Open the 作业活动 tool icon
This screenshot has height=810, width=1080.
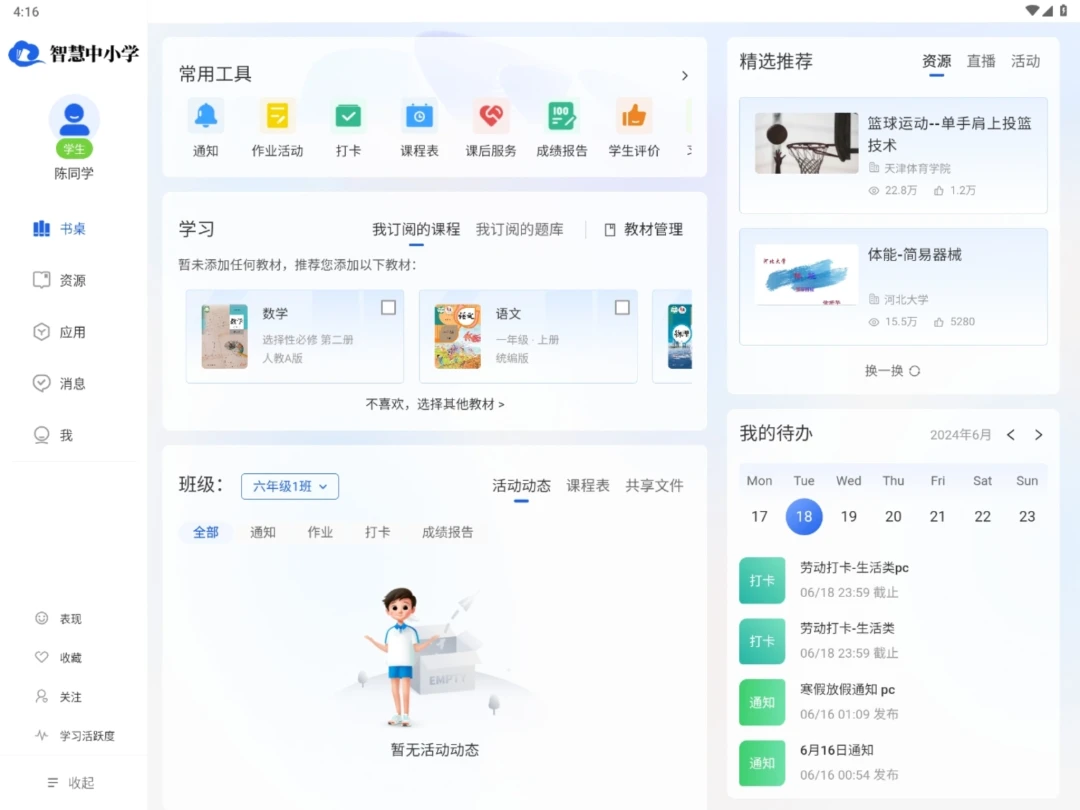pos(277,116)
